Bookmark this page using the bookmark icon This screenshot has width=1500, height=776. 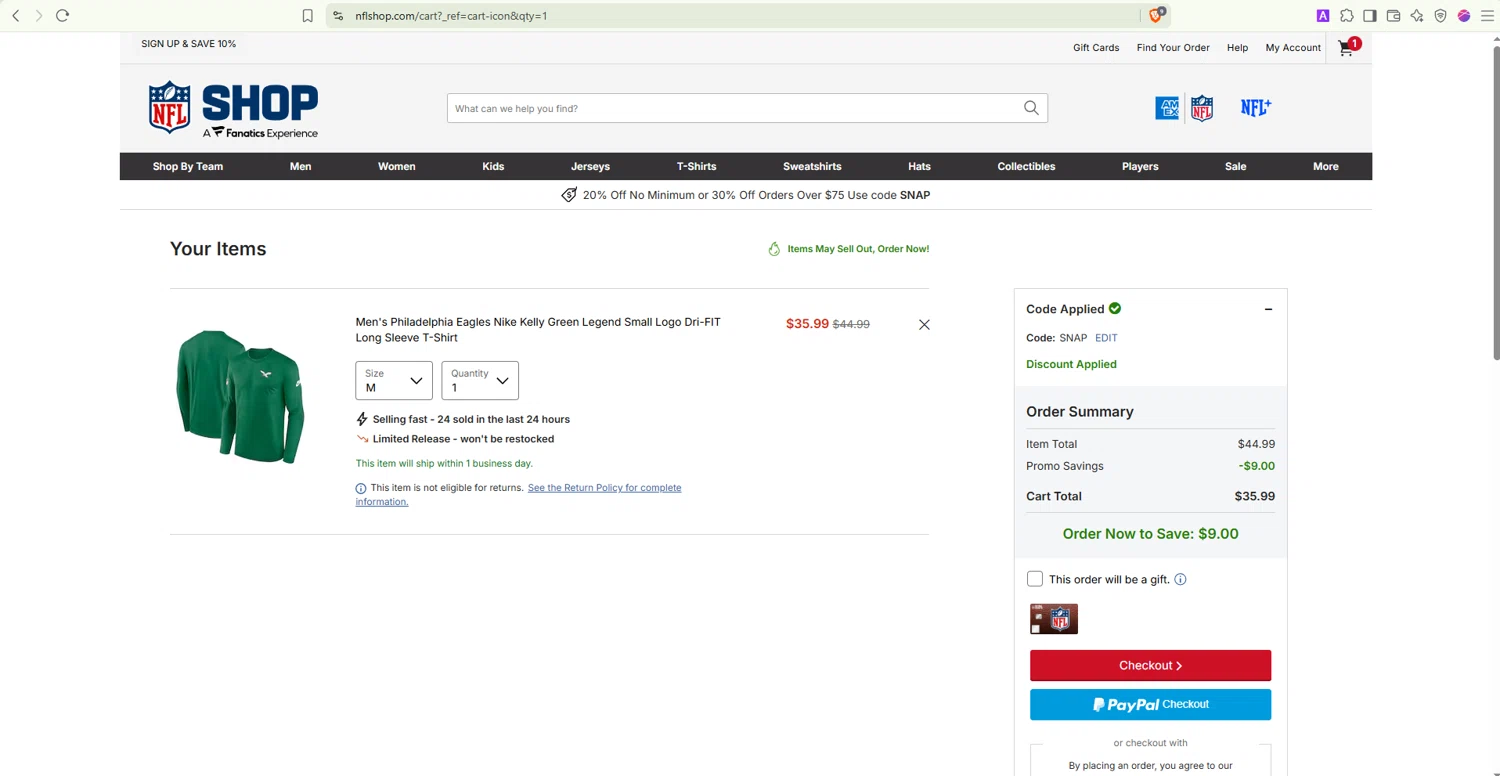308,16
